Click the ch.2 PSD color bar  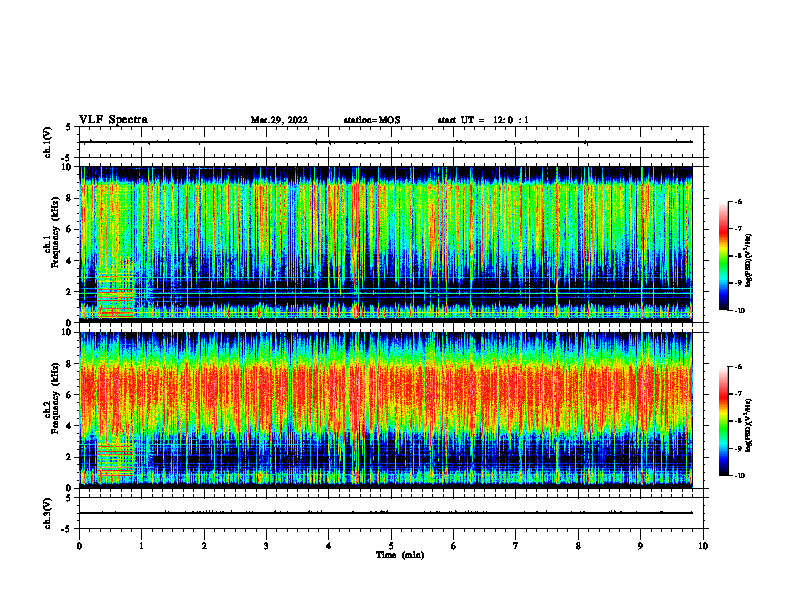pyautogui.click(x=724, y=421)
